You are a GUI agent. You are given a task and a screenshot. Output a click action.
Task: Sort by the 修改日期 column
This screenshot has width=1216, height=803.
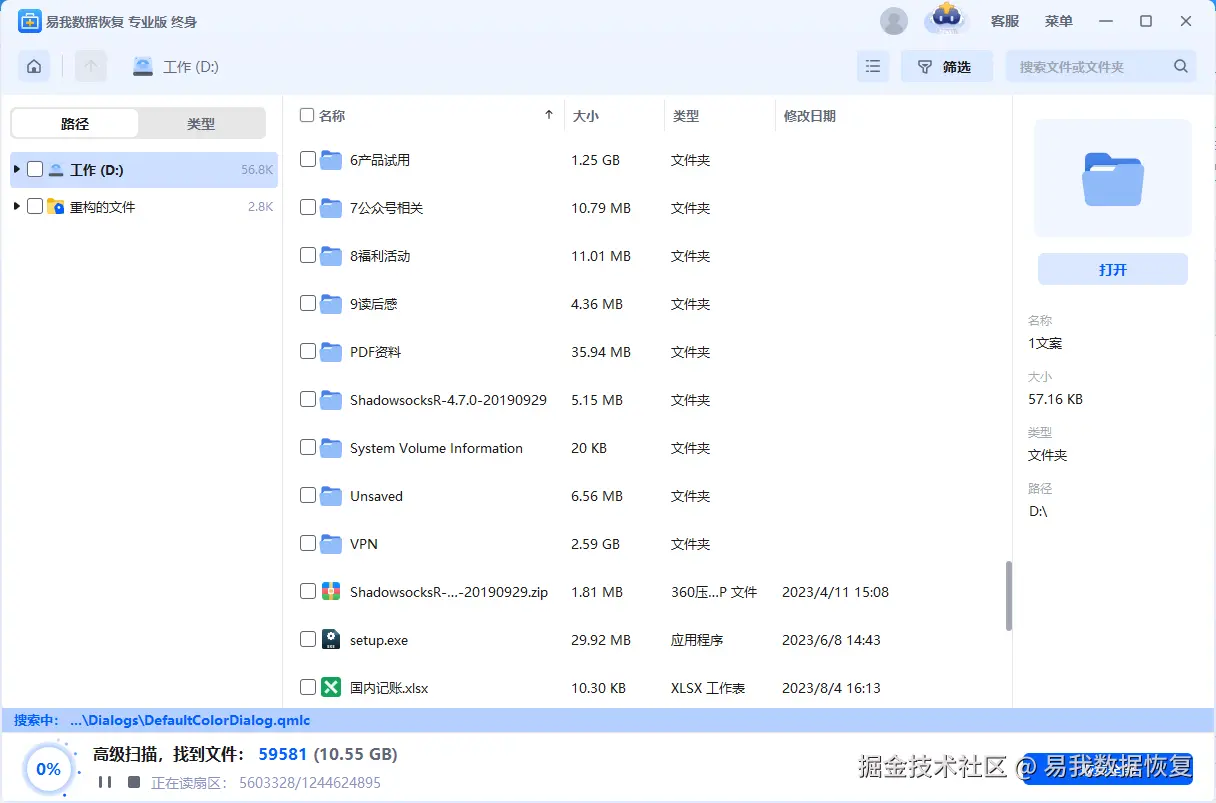pyautogui.click(x=810, y=116)
